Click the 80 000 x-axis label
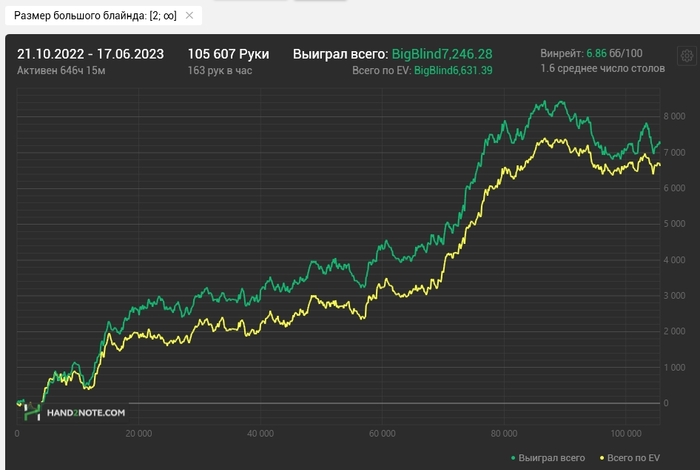Viewport: 700px width, 470px height. [504, 433]
